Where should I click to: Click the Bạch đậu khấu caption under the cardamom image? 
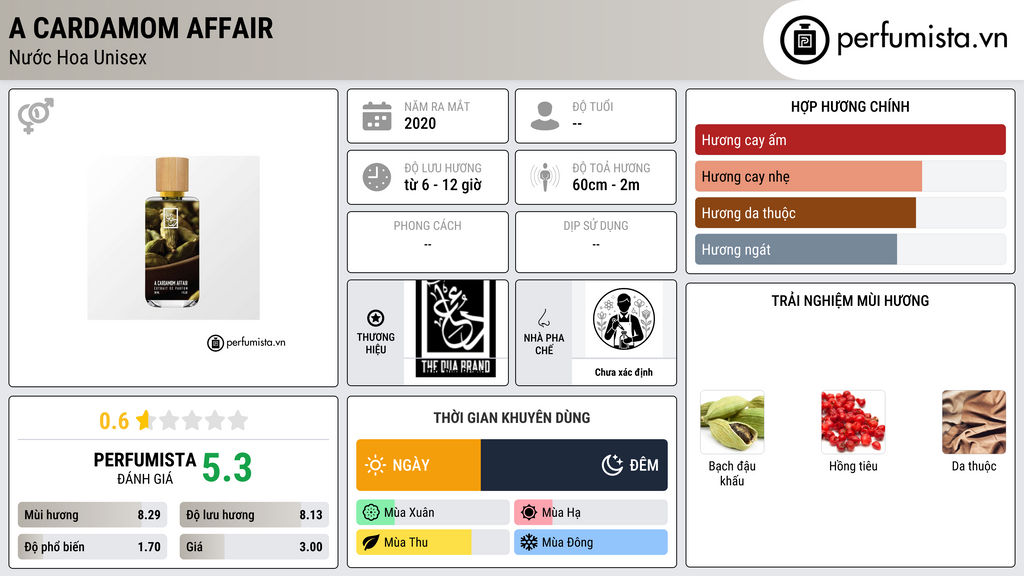[x=732, y=473]
